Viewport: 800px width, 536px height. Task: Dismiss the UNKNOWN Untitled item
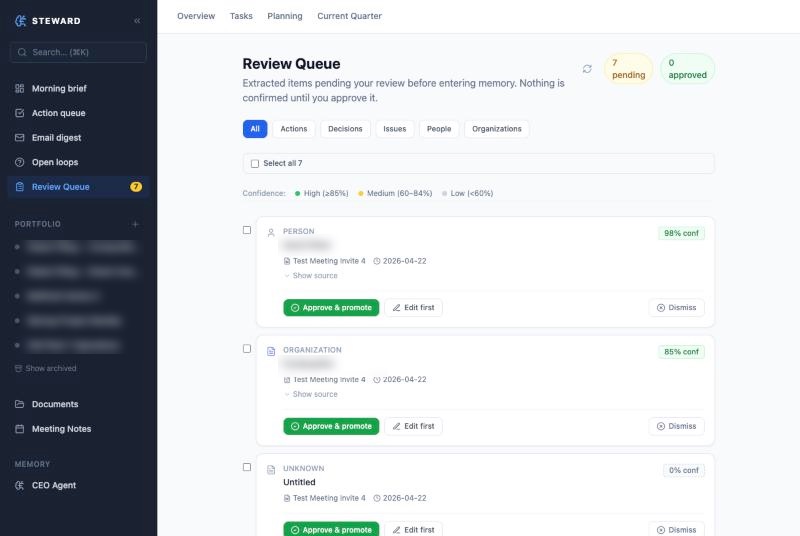[x=677, y=529]
